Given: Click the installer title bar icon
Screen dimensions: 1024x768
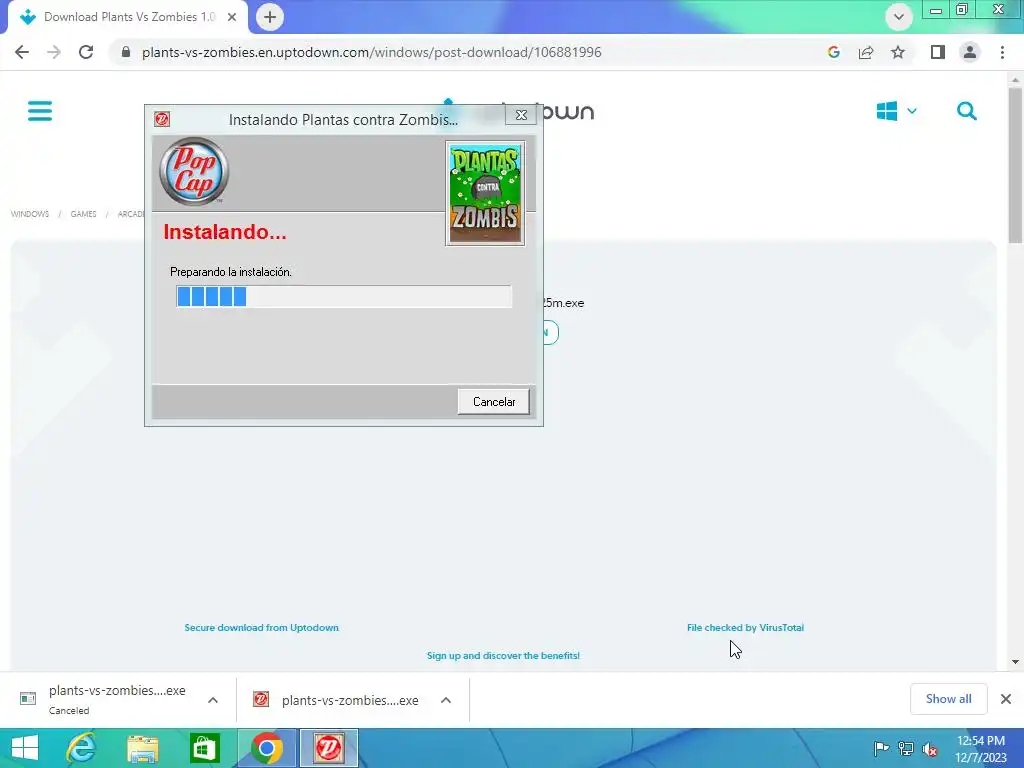Looking at the screenshot, I should point(162,119).
